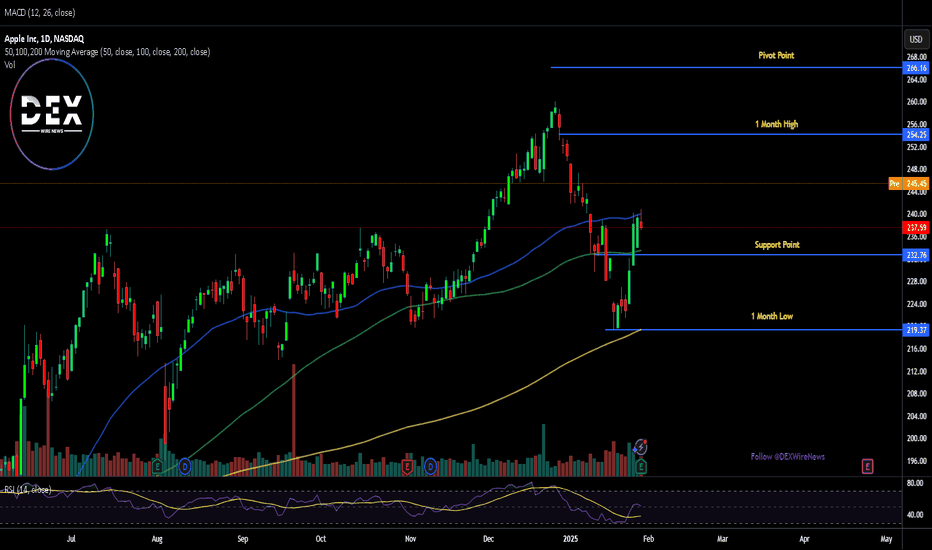
Task: Click the green earnings marker near August
Action: point(158,466)
